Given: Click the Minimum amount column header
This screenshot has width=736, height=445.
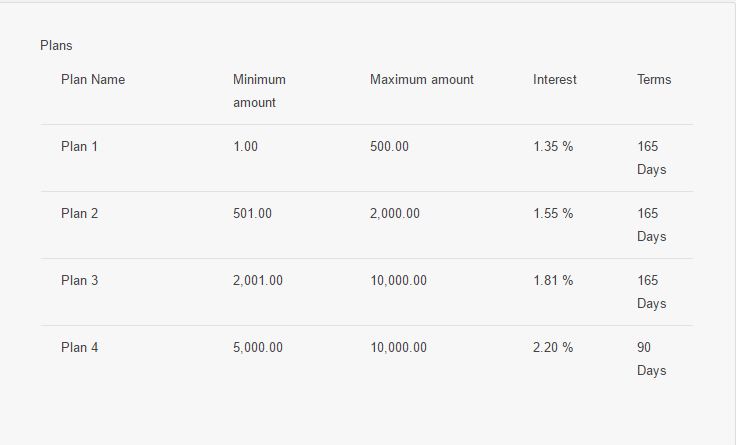Looking at the screenshot, I should 259,91.
